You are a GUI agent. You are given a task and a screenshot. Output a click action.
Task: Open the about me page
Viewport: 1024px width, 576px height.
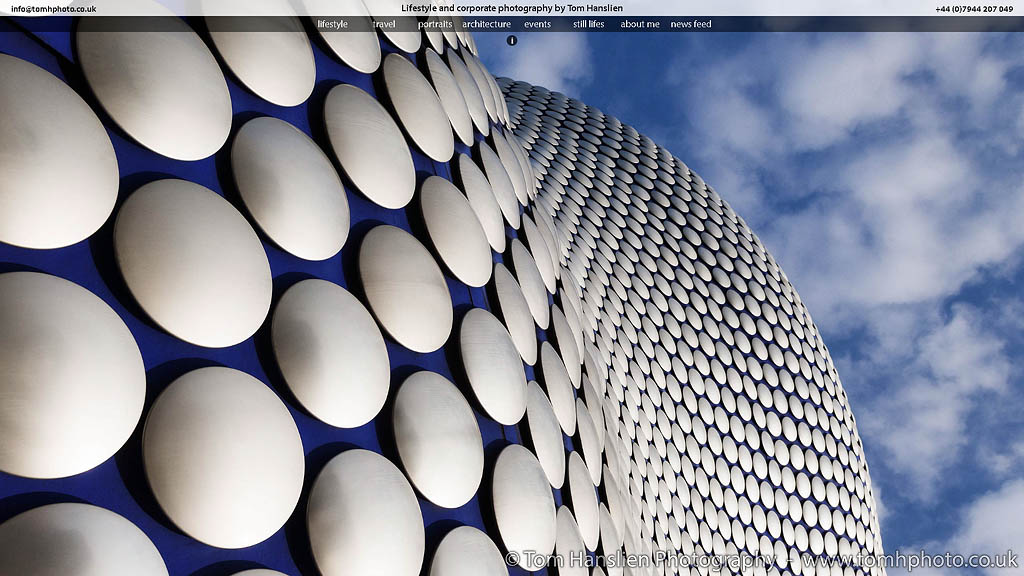[640, 24]
